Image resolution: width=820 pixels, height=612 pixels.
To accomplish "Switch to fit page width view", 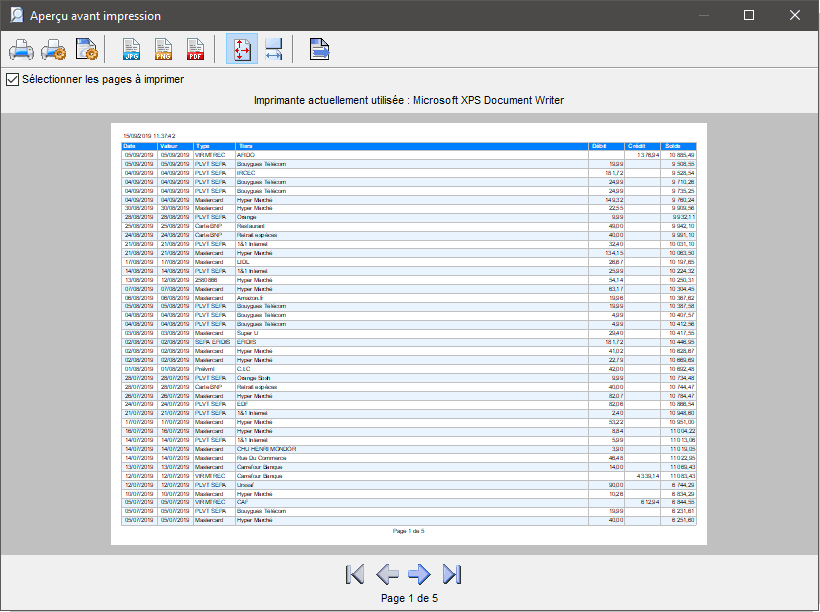I will point(273,49).
